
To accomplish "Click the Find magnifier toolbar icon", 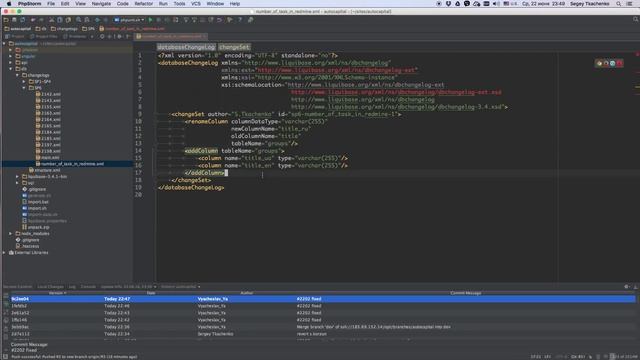I will pyautogui.click(x=78, y=20).
